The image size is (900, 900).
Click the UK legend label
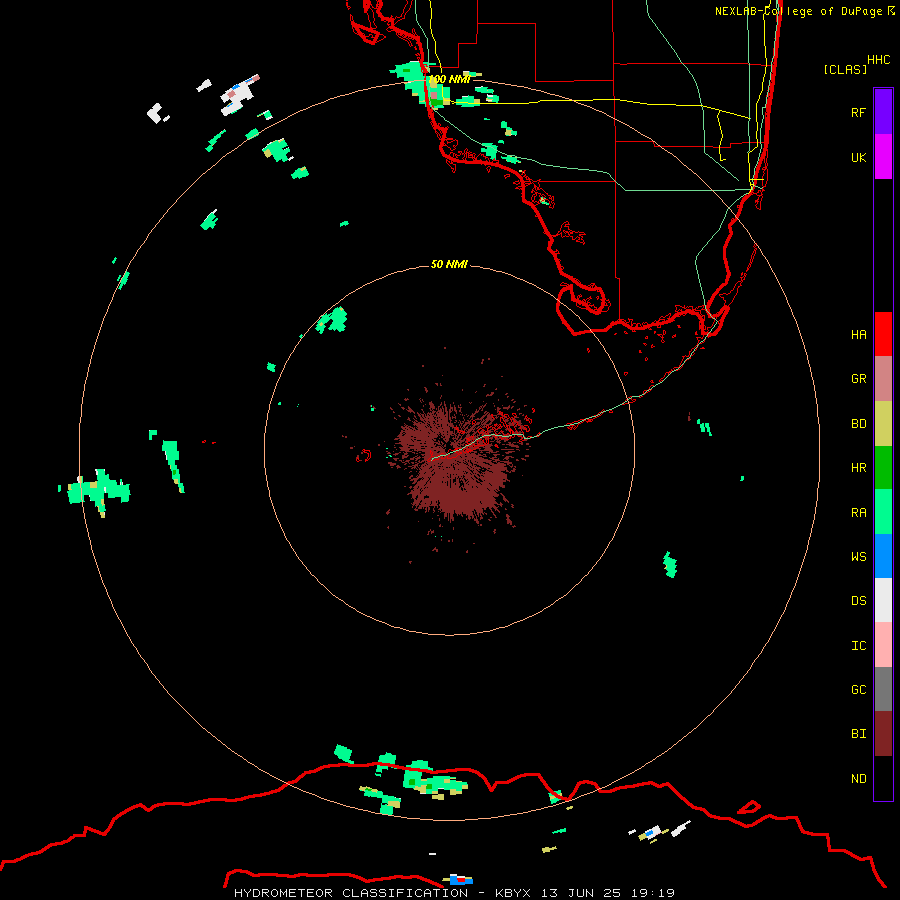[x=858, y=157]
